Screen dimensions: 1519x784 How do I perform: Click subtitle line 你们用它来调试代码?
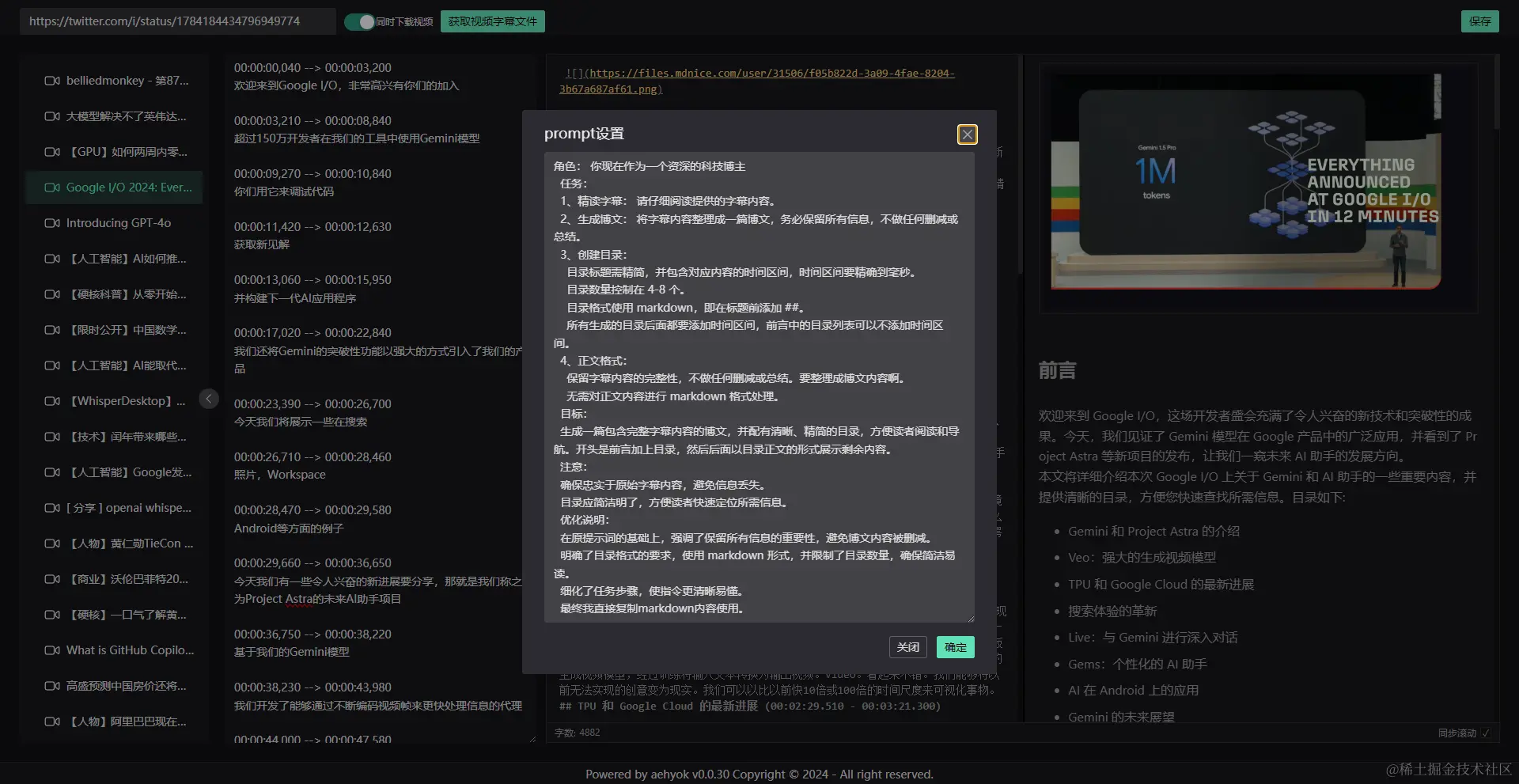click(x=283, y=191)
